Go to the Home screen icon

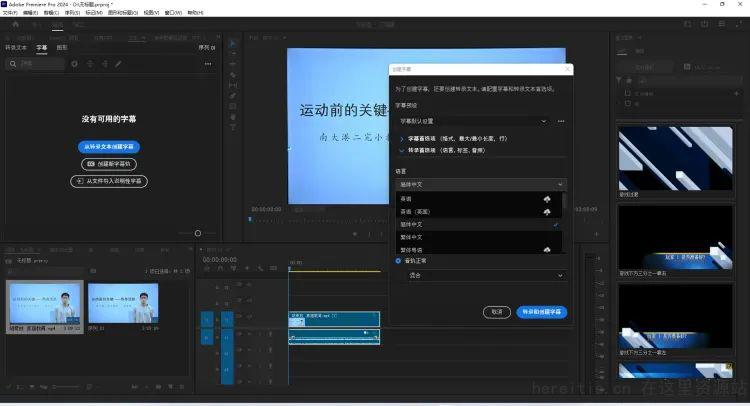(15, 24)
